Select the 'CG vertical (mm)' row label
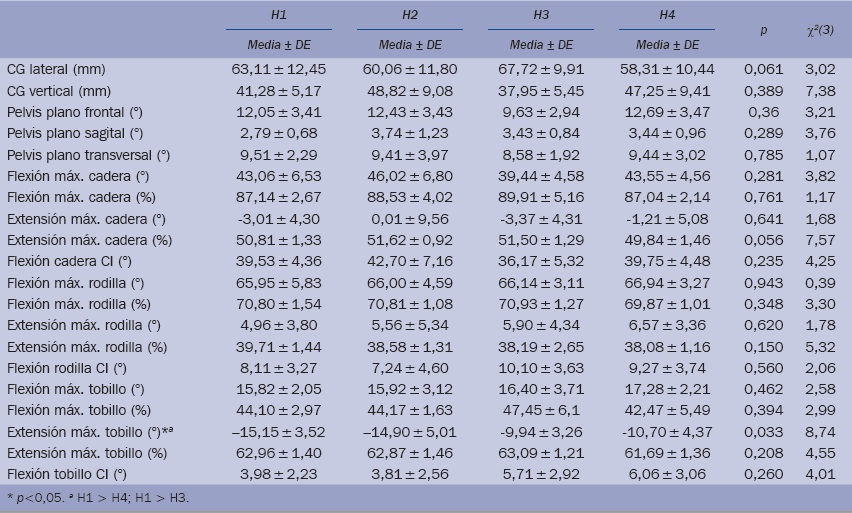The width and height of the screenshot is (852, 513). click(x=58, y=90)
